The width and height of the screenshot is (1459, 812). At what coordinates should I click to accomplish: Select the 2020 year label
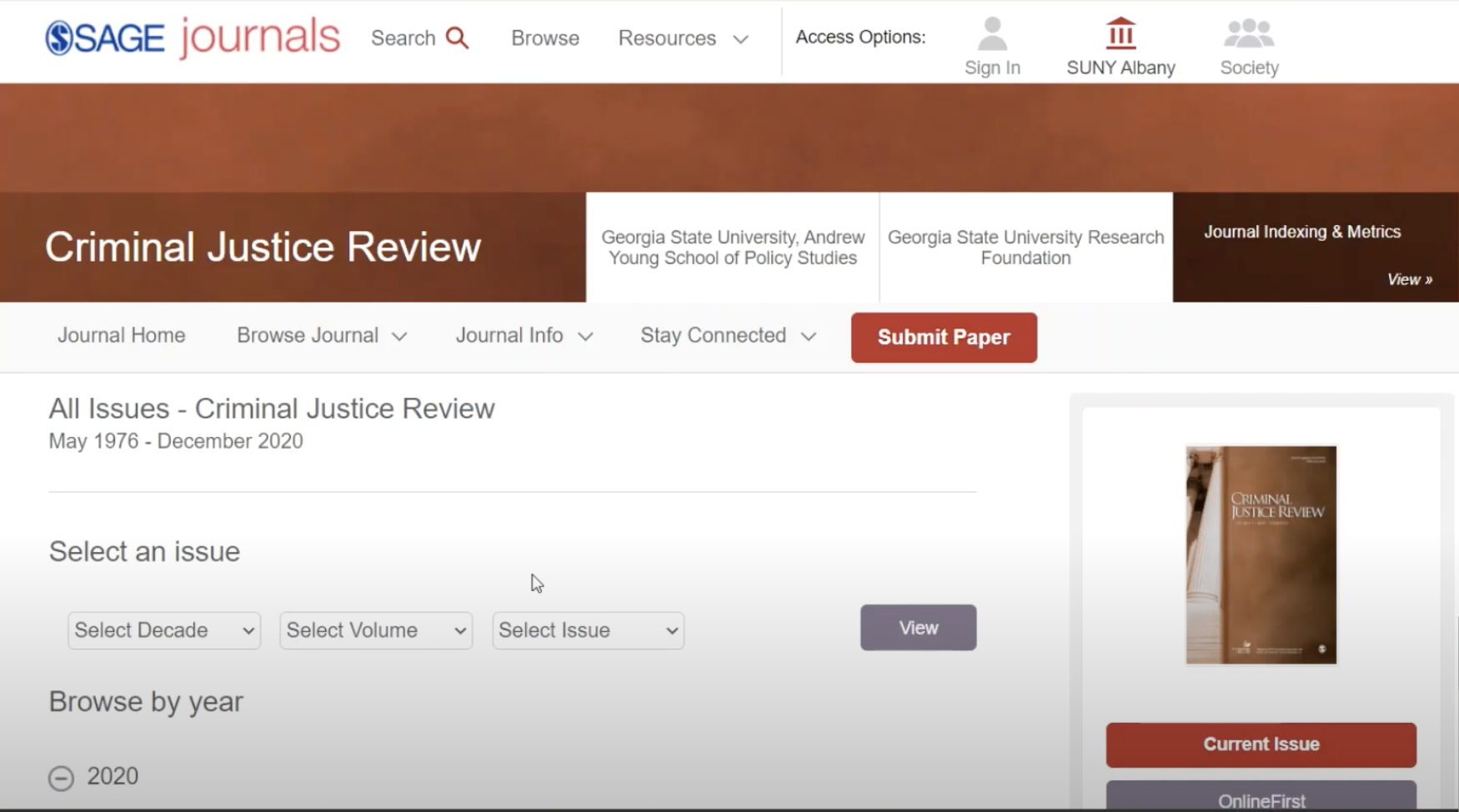113,776
